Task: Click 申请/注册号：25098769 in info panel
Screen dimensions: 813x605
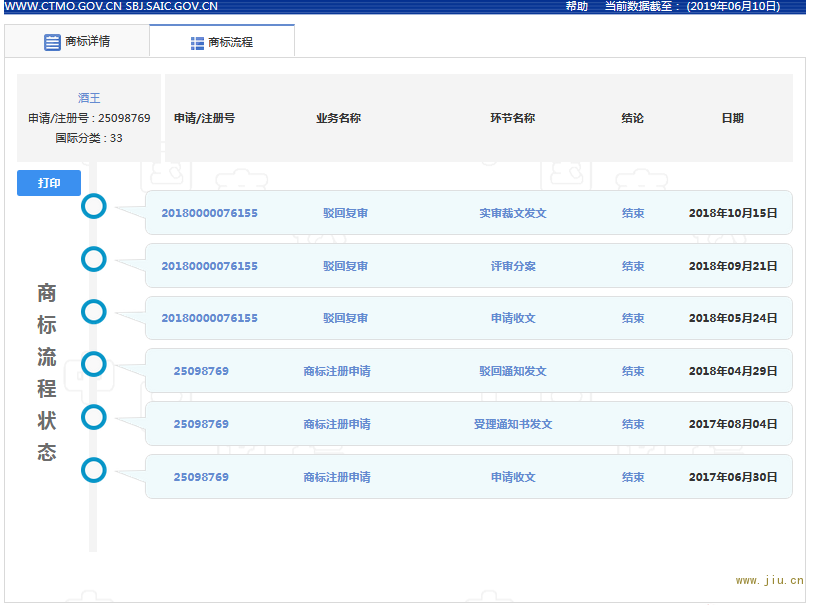Action: coord(89,118)
